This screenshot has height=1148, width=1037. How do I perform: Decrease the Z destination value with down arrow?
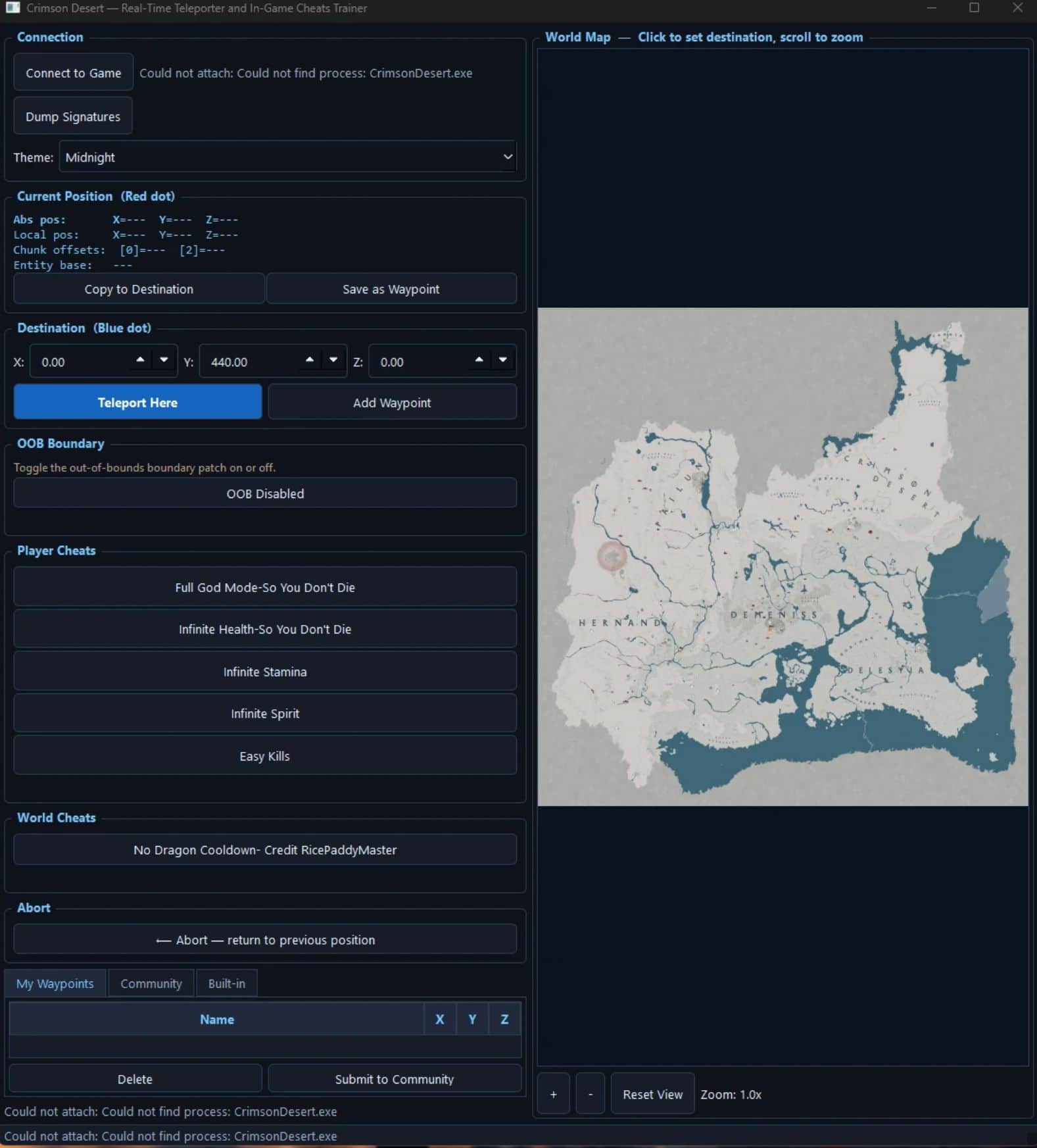click(503, 360)
